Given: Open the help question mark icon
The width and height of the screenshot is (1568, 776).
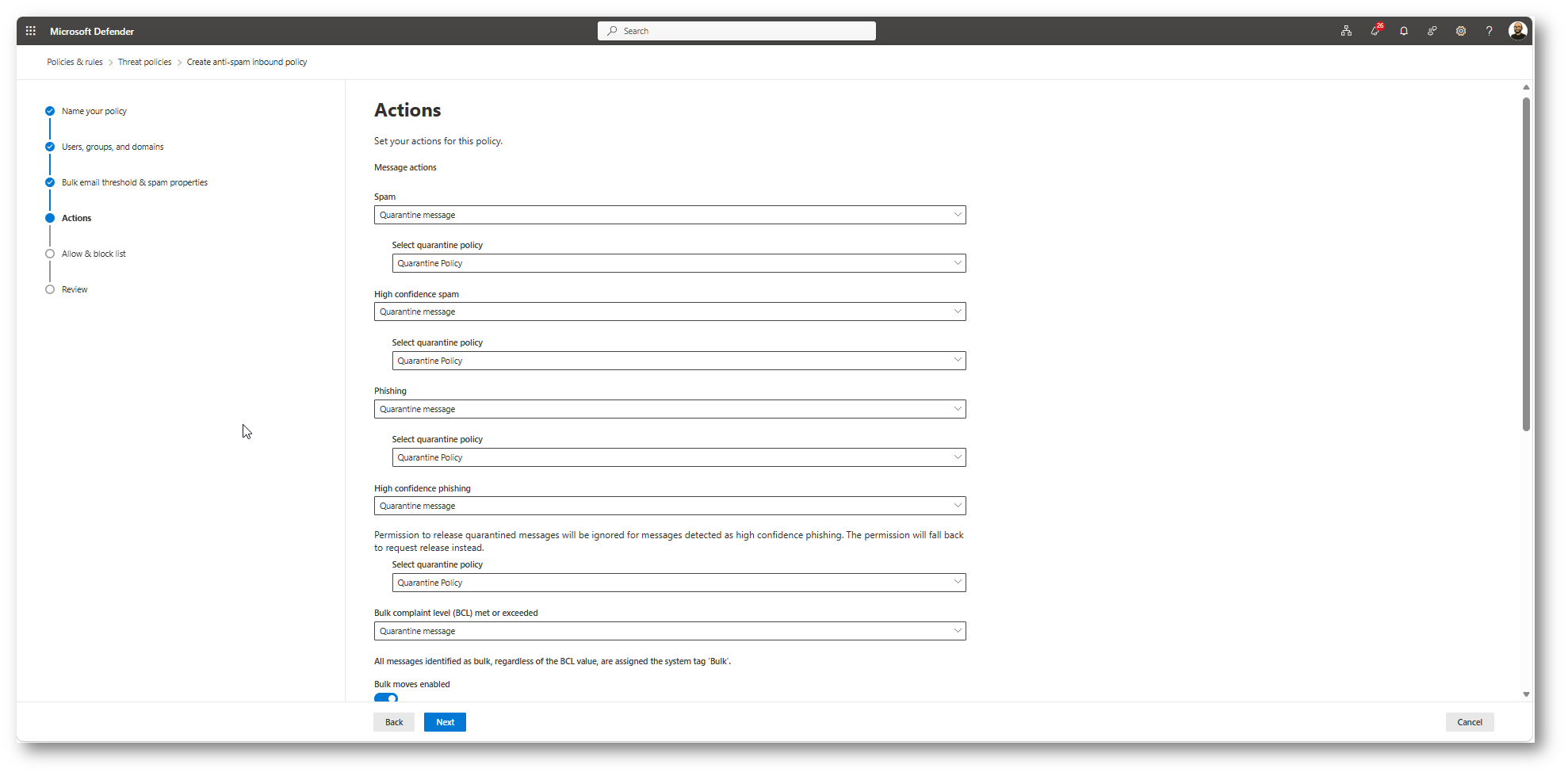Looking at the screenshot, I should pyautogui.click(x=1490, y=31).
